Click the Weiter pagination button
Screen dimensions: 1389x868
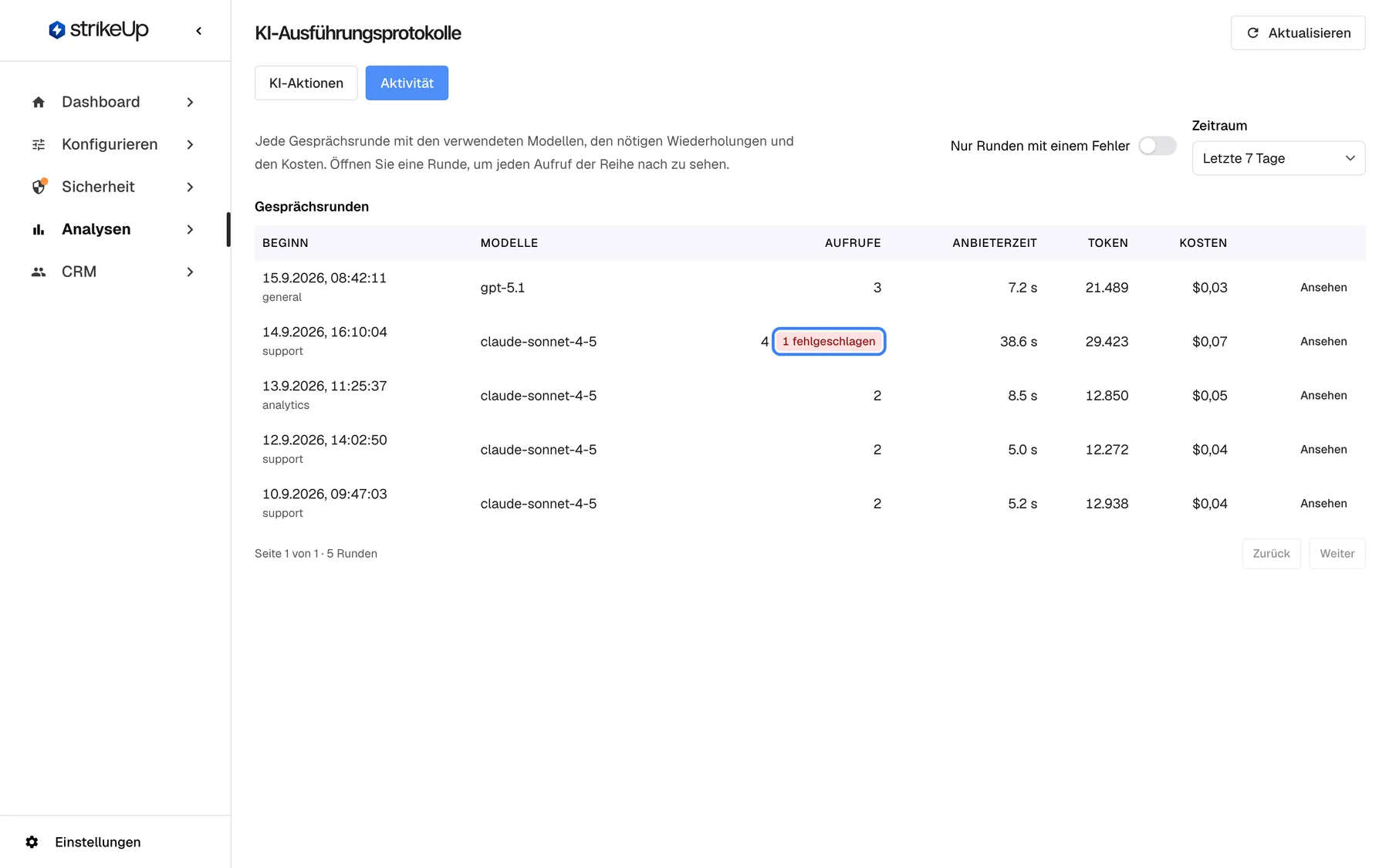click(1337, 553)
